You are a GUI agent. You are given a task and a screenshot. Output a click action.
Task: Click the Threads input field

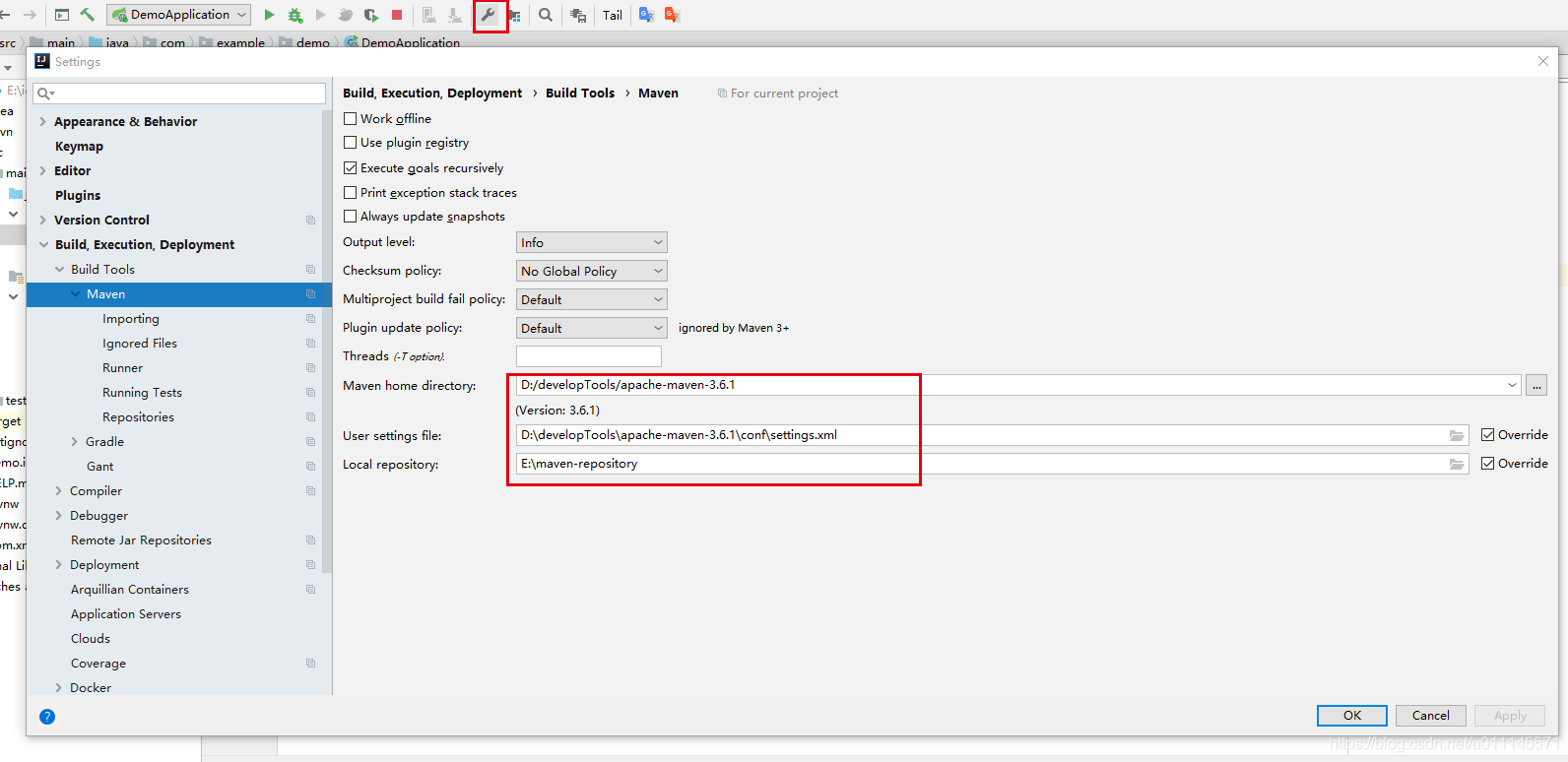coord(589,356)
